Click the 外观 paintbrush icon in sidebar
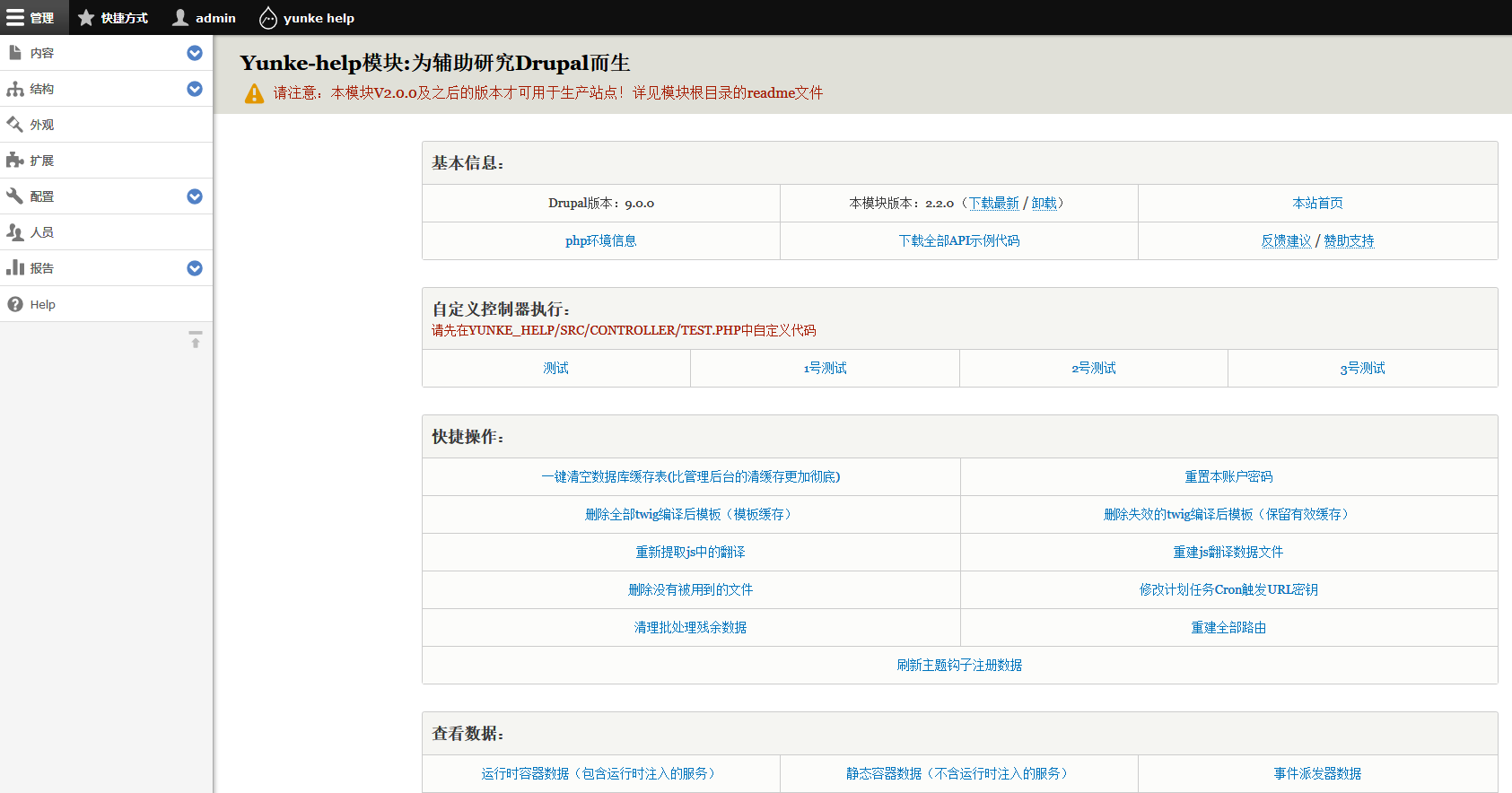This screenshot has width=1512, height=793. 15,125
